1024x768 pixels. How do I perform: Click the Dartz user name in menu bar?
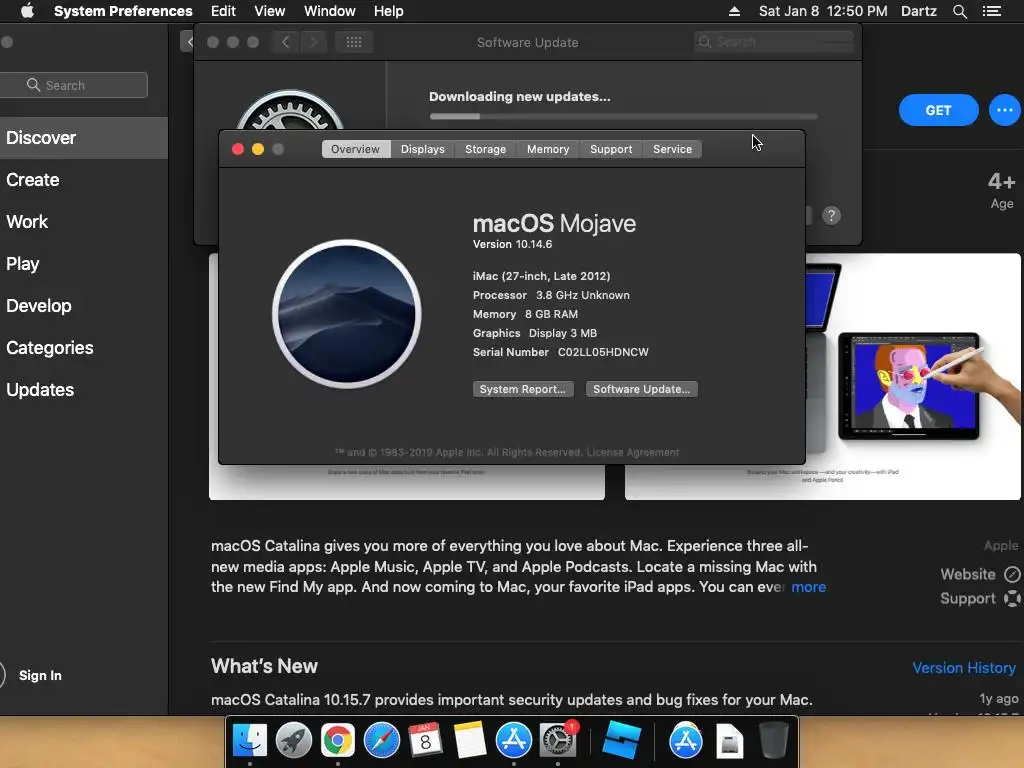[x=919, y=11]
